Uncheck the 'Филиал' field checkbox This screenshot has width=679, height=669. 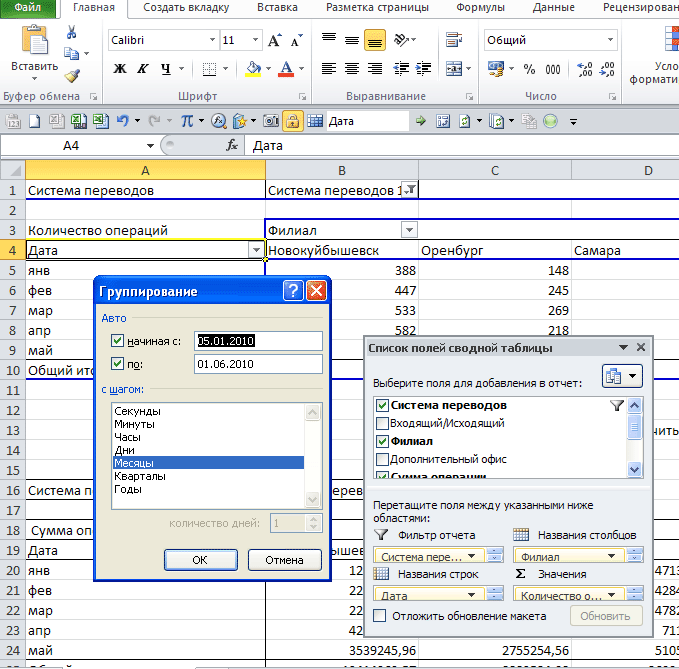click(x=382, y=441)
